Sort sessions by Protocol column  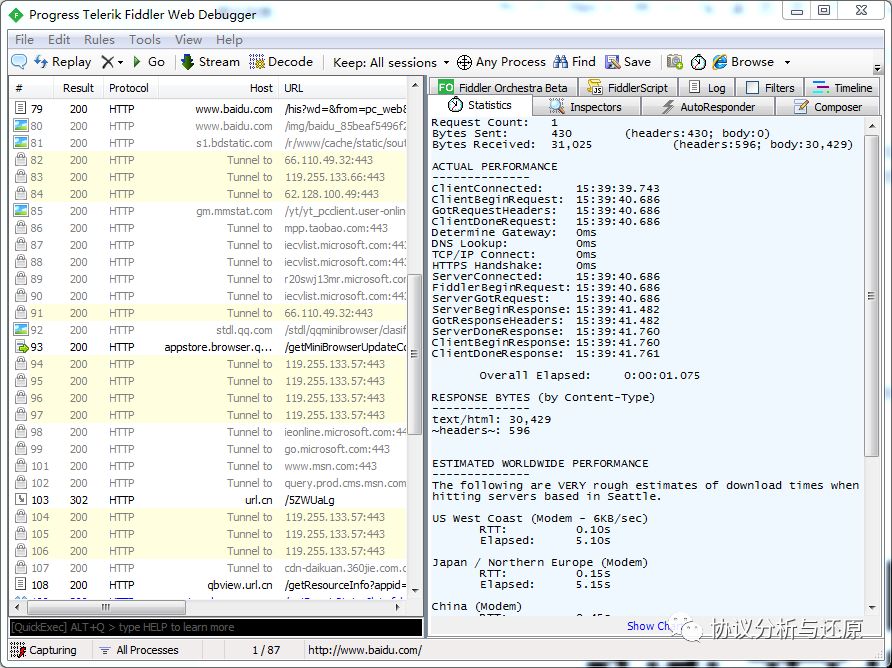pos(130,88)
